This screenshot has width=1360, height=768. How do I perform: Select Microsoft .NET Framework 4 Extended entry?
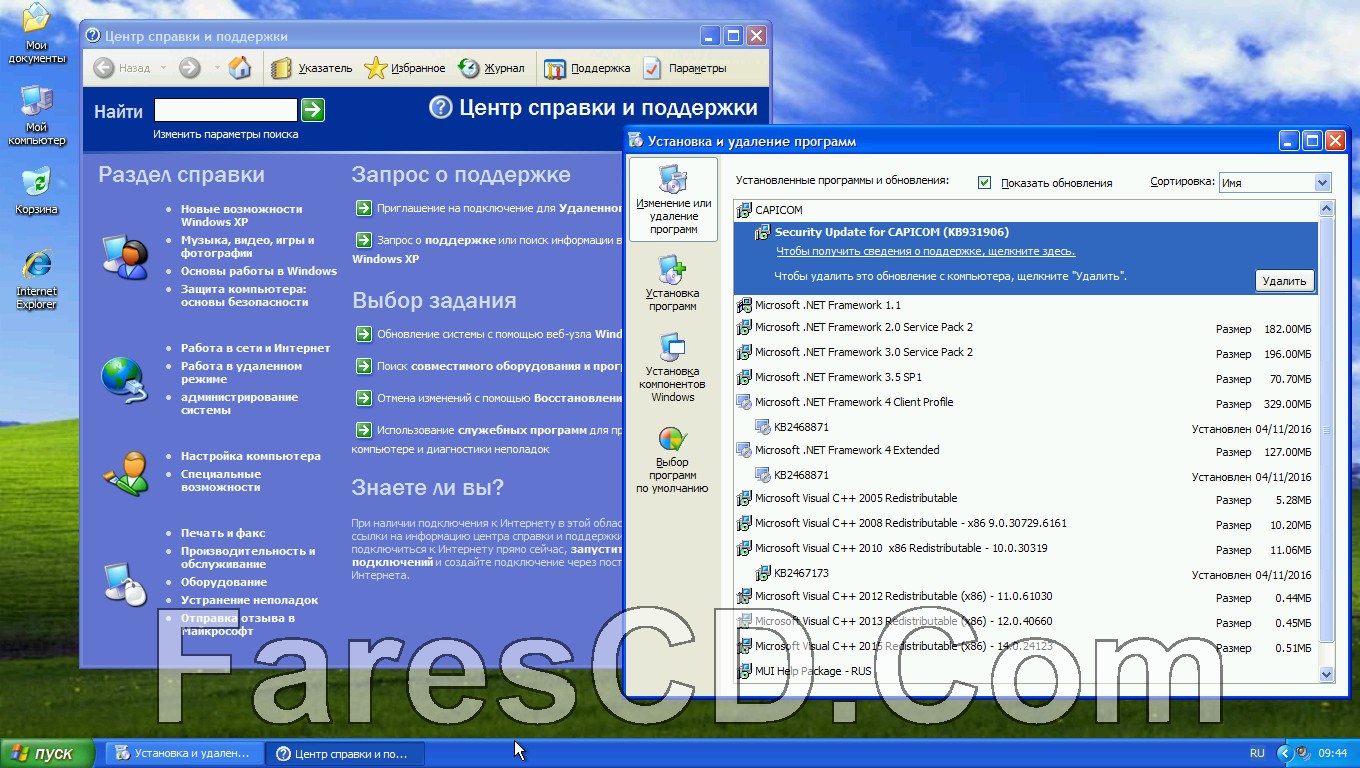click(x=1026, y=451)
